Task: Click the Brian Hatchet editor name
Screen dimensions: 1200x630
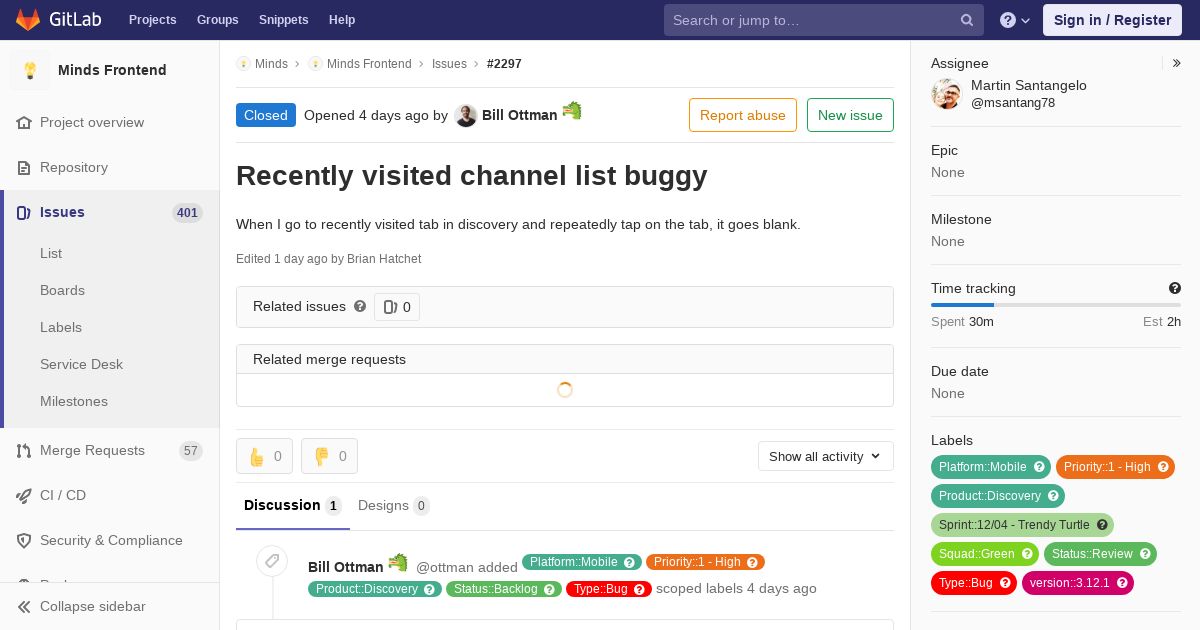Action: pos(384,259)
